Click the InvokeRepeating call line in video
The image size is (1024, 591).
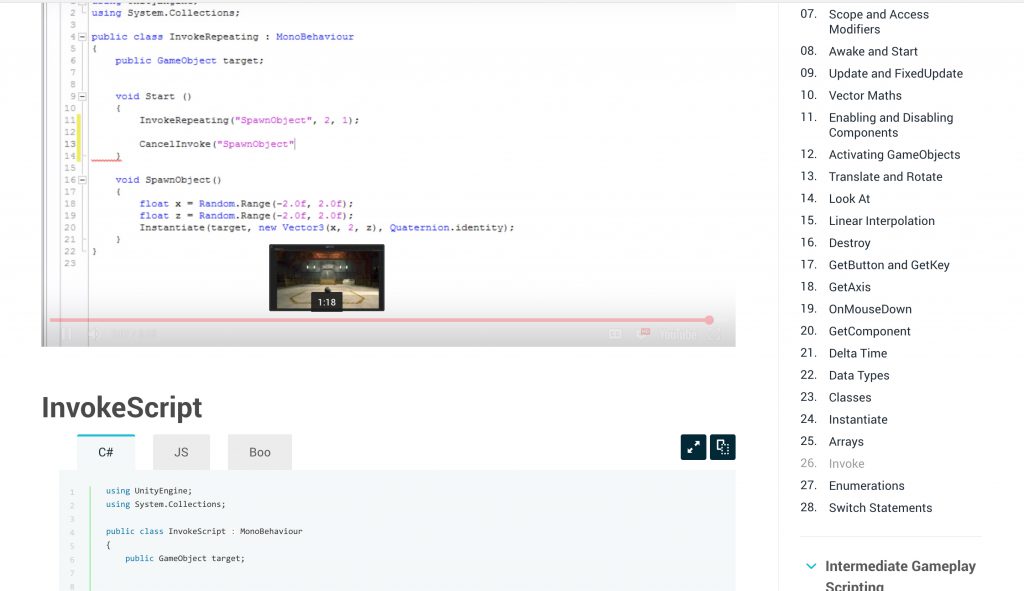(x=249, y=120)
